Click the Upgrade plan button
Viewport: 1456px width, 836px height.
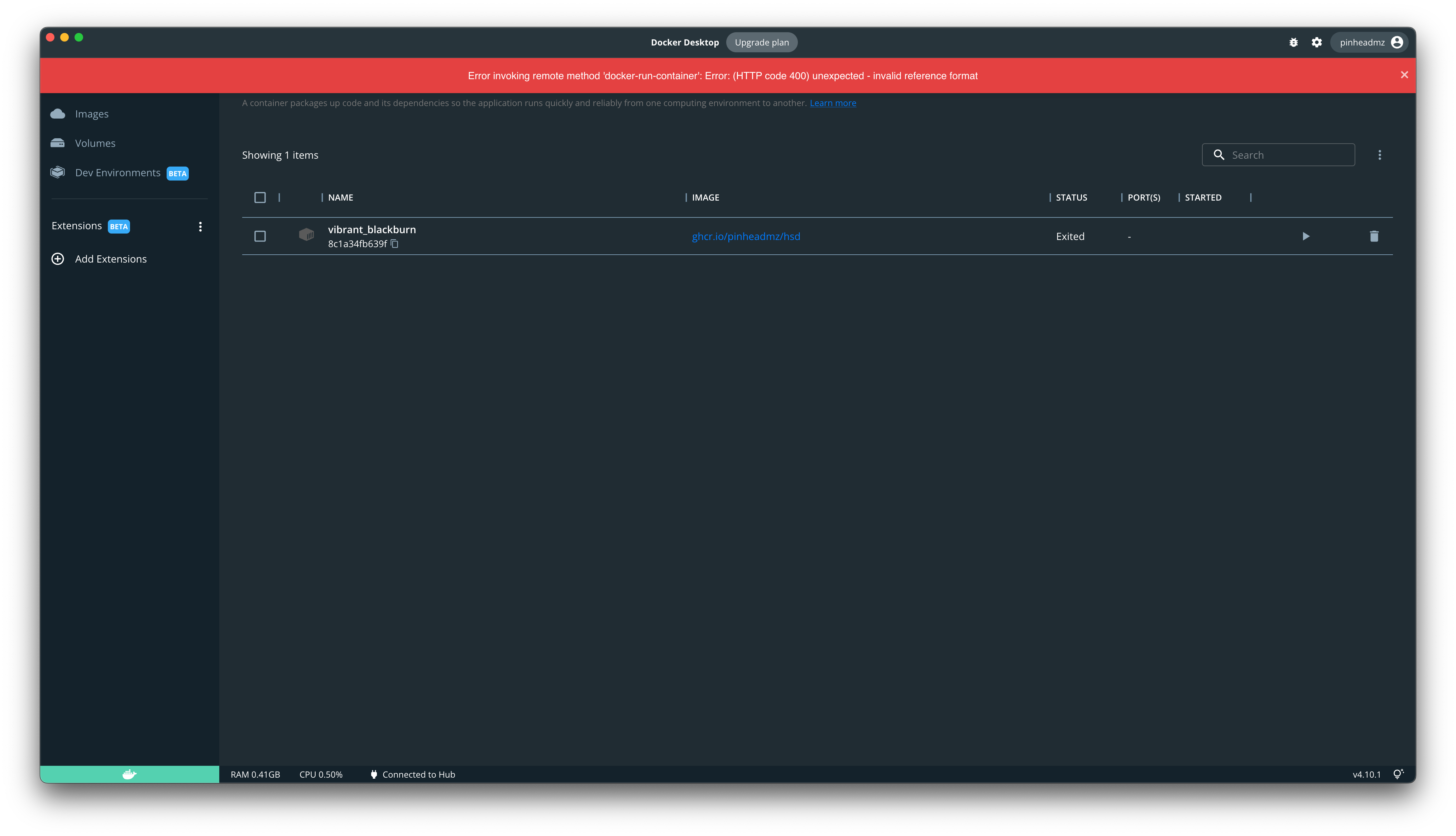761,43
